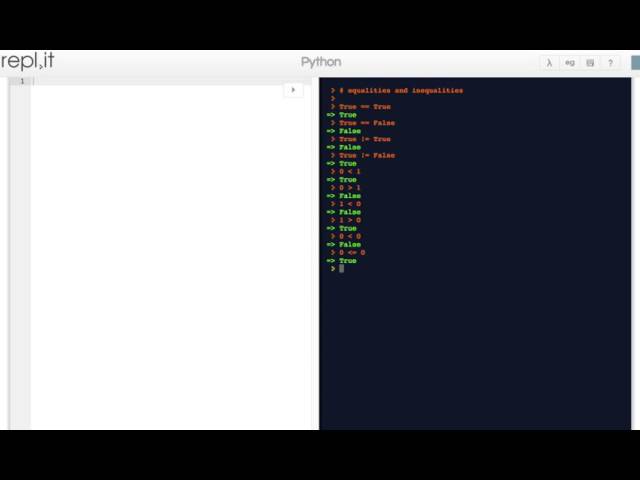Click the Python language title
640x480 pixels.
point(321,62)
